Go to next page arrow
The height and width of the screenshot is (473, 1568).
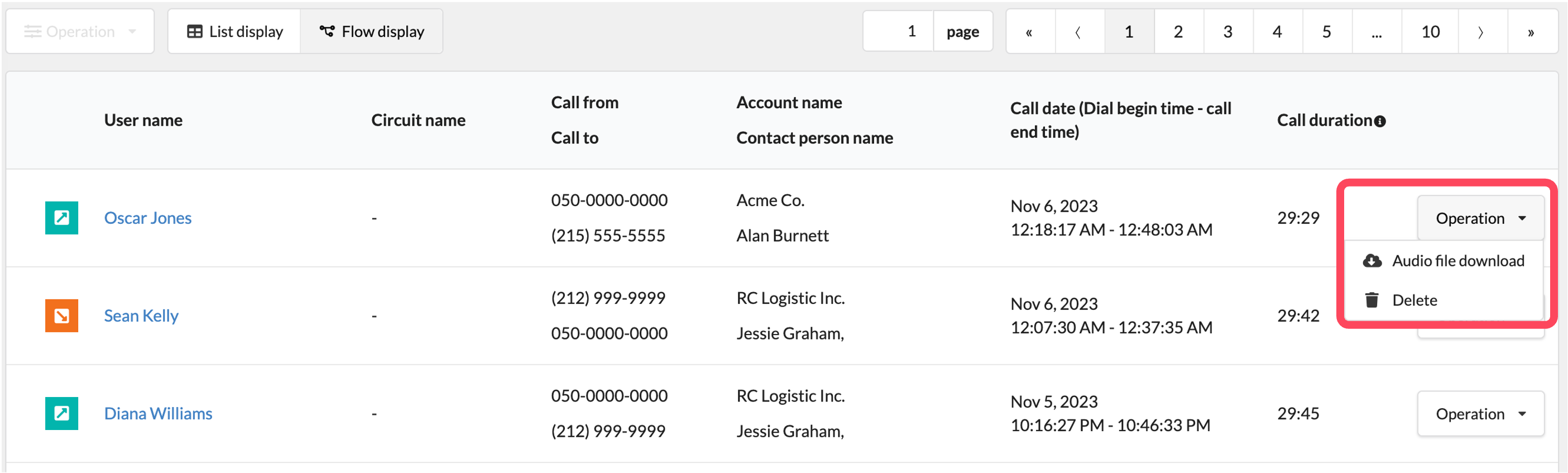(x=1481, y=32)
